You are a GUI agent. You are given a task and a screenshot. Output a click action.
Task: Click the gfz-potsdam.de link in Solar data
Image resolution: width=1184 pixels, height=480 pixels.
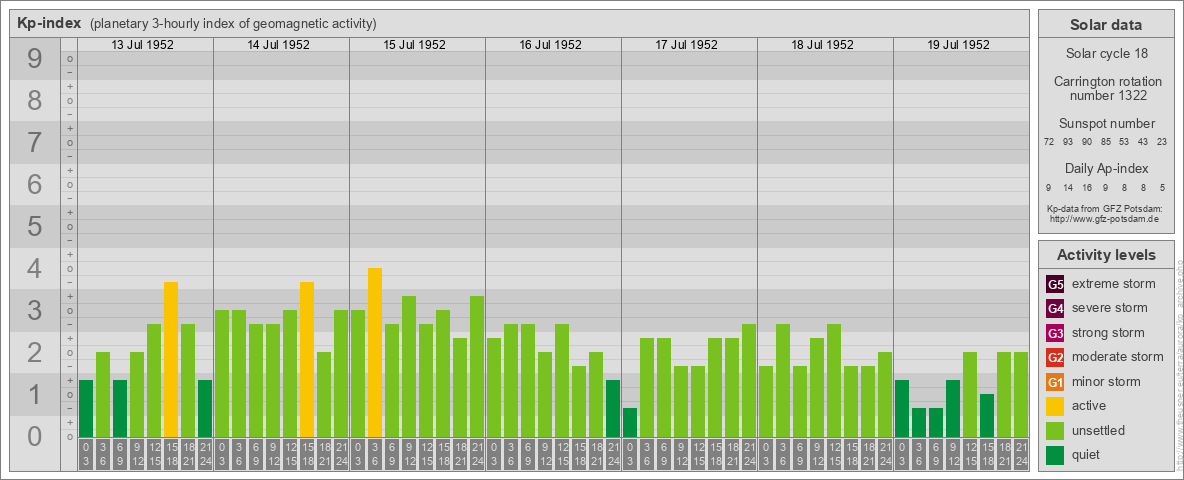click(1104, 219)
